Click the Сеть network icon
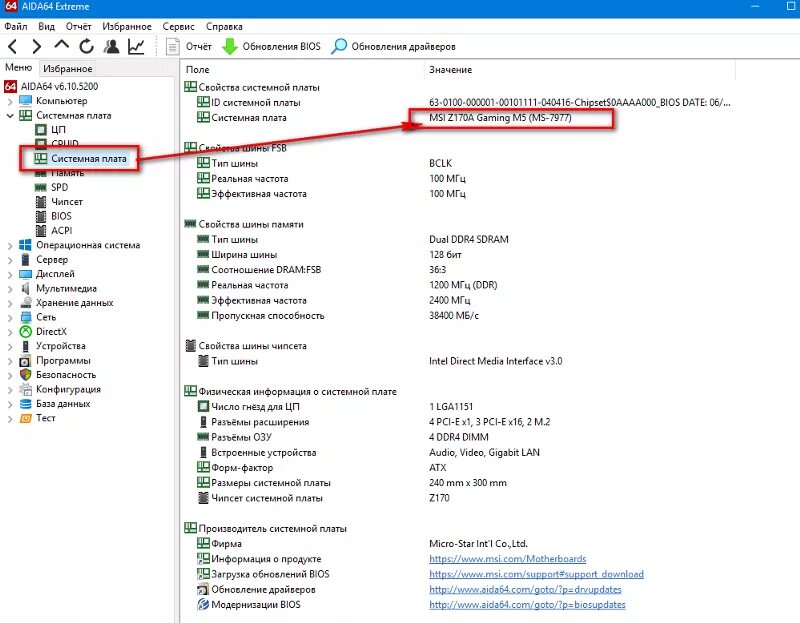Image resolution: width=800 pixels, height=623 pixels. coord(26,317)
